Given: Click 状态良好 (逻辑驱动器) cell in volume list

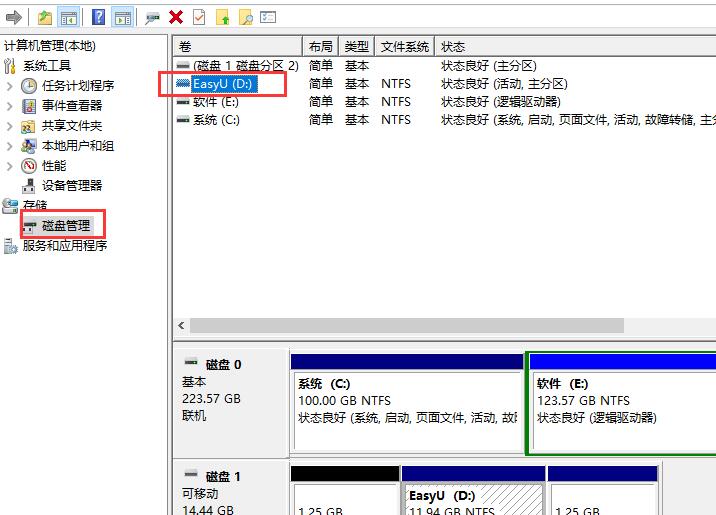Looking at the screenshot, I should 500,102.
